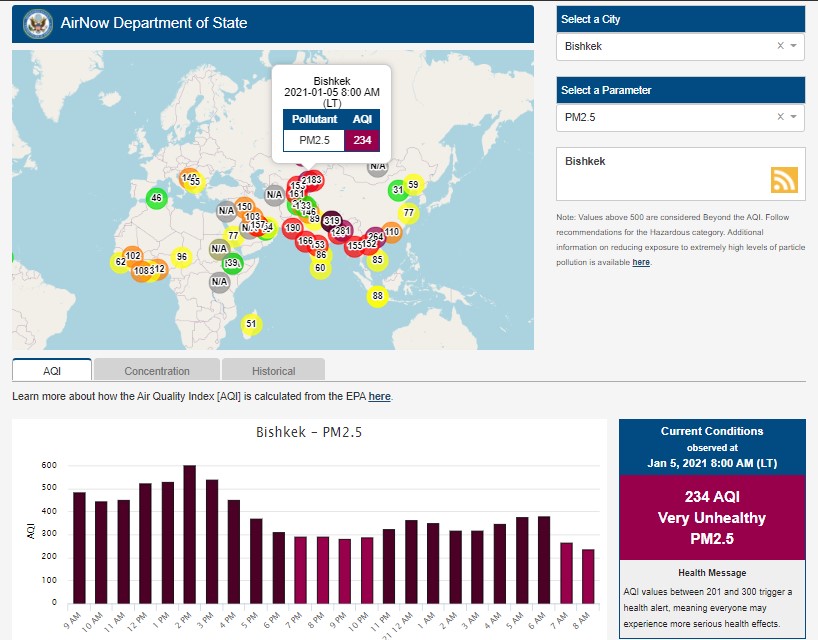Select the orange map marker labeled 110

(391, 232)
